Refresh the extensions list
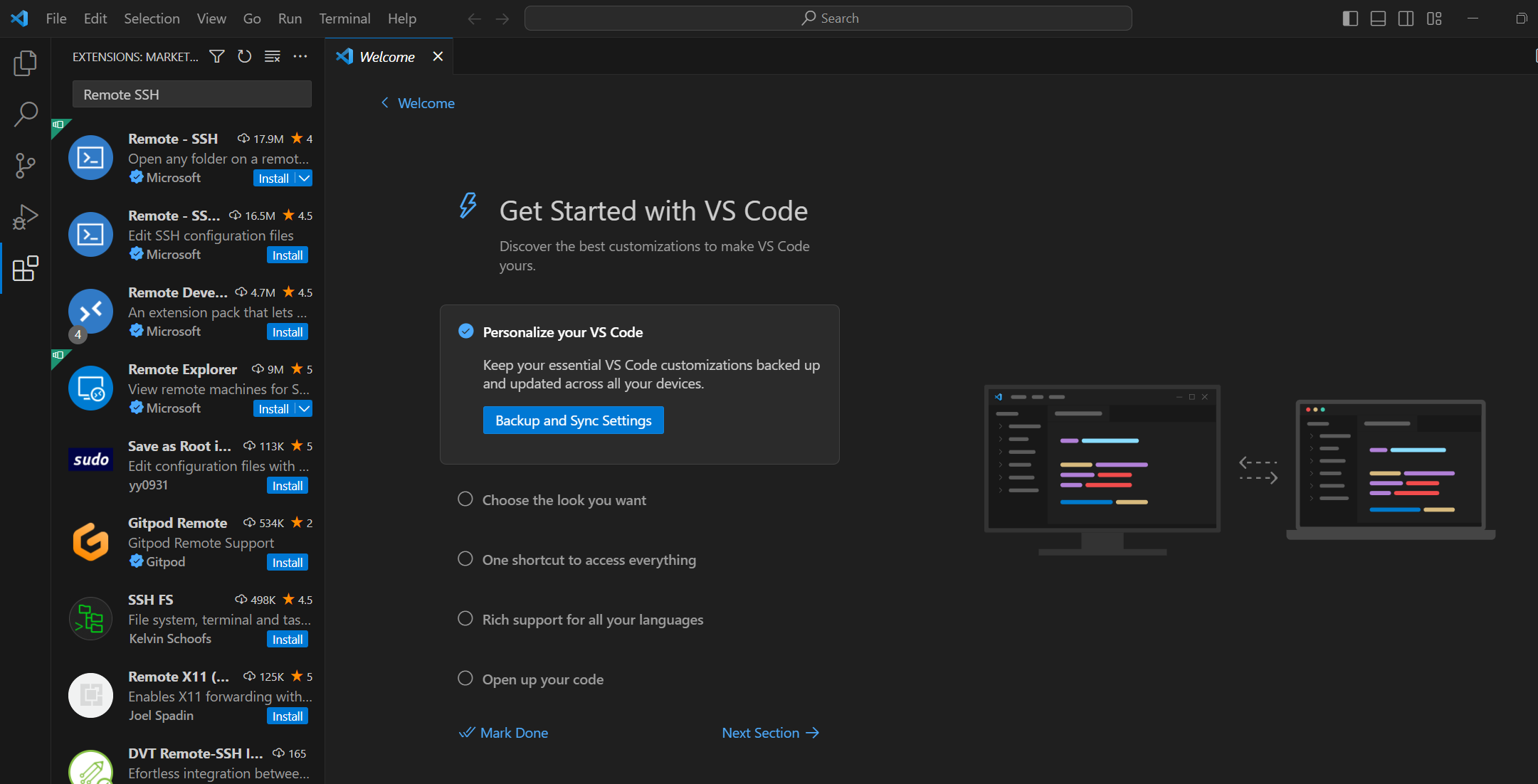This screenshot has height=784, width=1538. click(x=245, y=56)
